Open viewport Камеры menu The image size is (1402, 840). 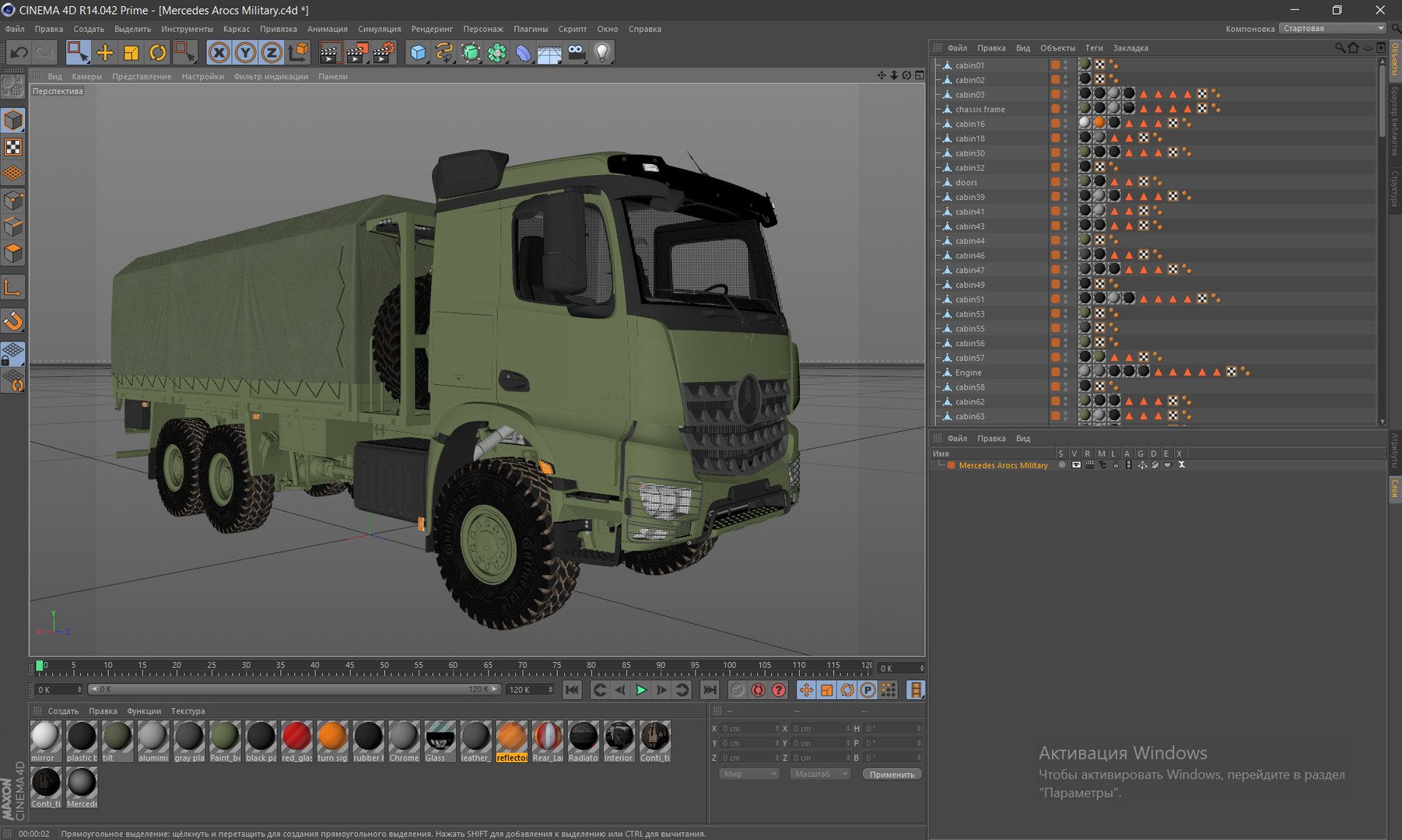pos(86,76)
